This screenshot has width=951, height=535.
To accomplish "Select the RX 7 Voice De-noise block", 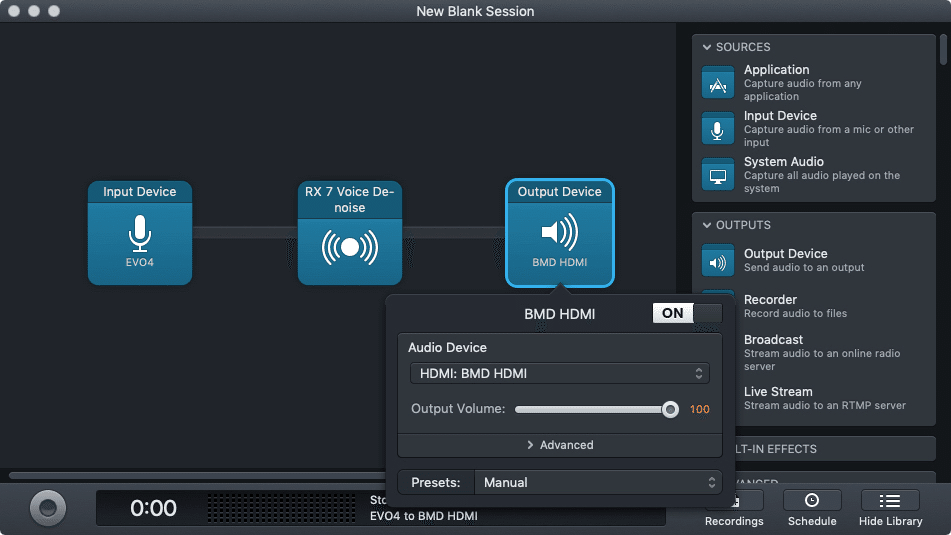I will pyautogui.click(x=349, y=233).
